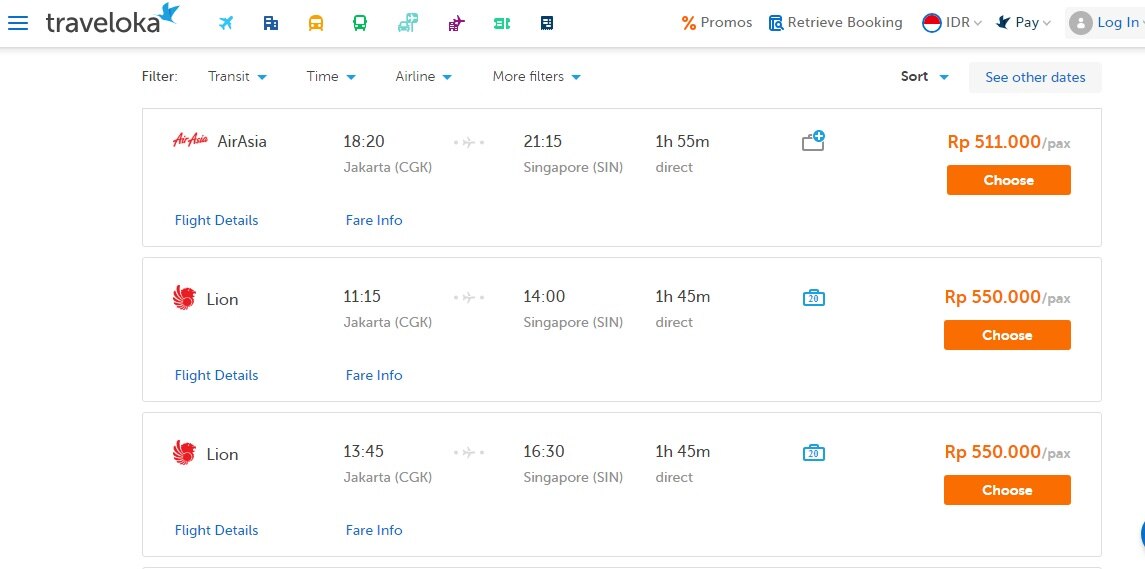This screenshot has width=1145, height=569.
Task: Click the AirAsia add-baggage icon
Action: click(x=814, y=141)
